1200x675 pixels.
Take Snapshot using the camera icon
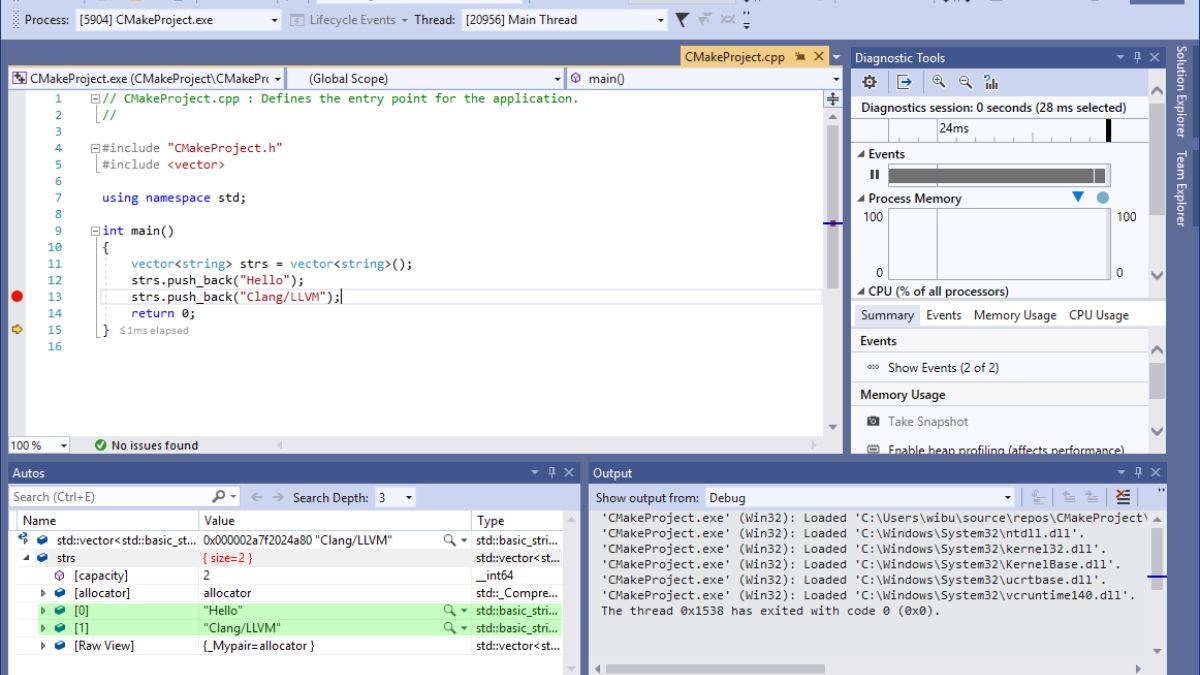point(873,422)
